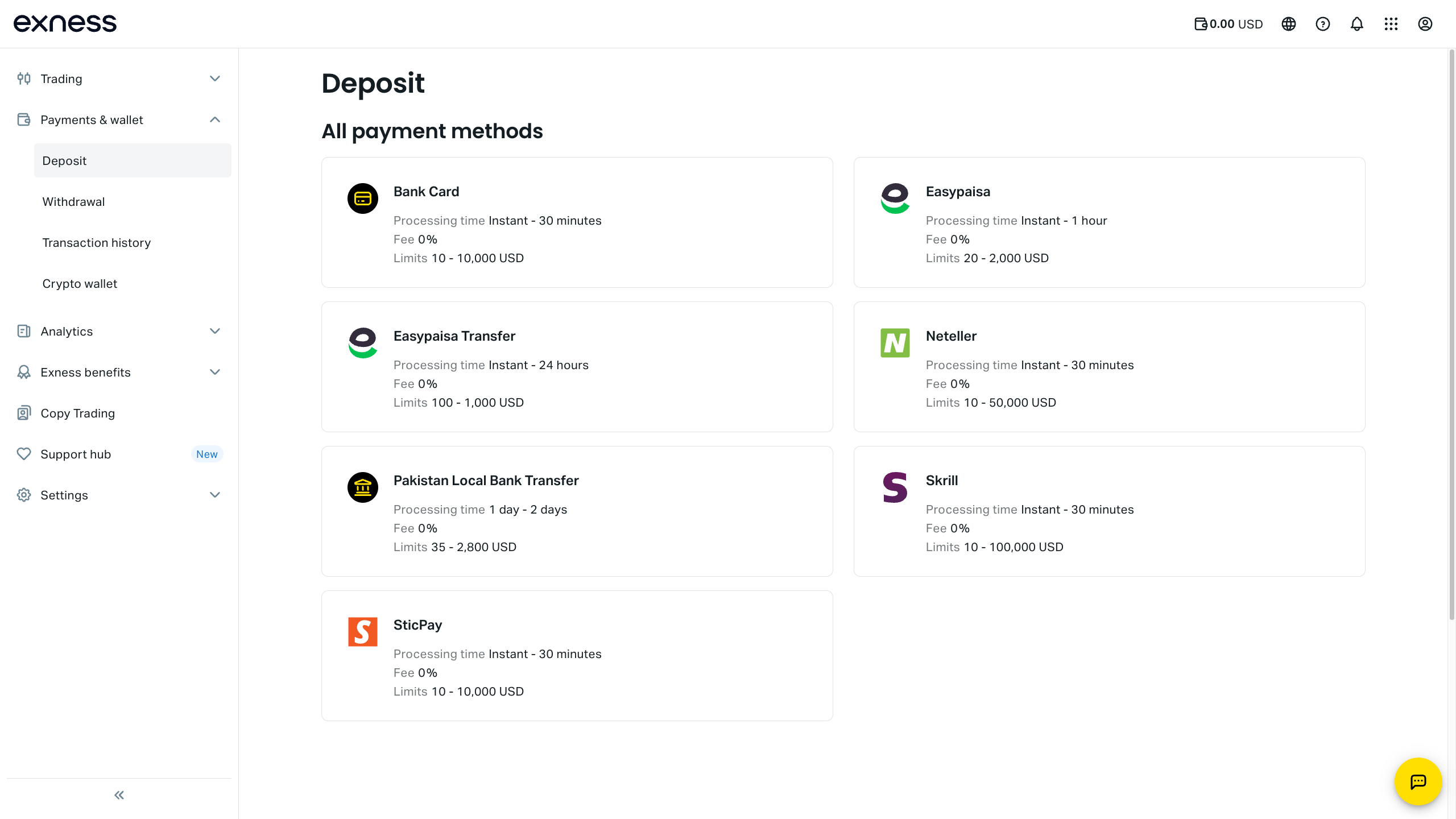This screenshot has width=1456, height=819.
Task: Choose Neteller payment method
Action: click(1110, 367)
